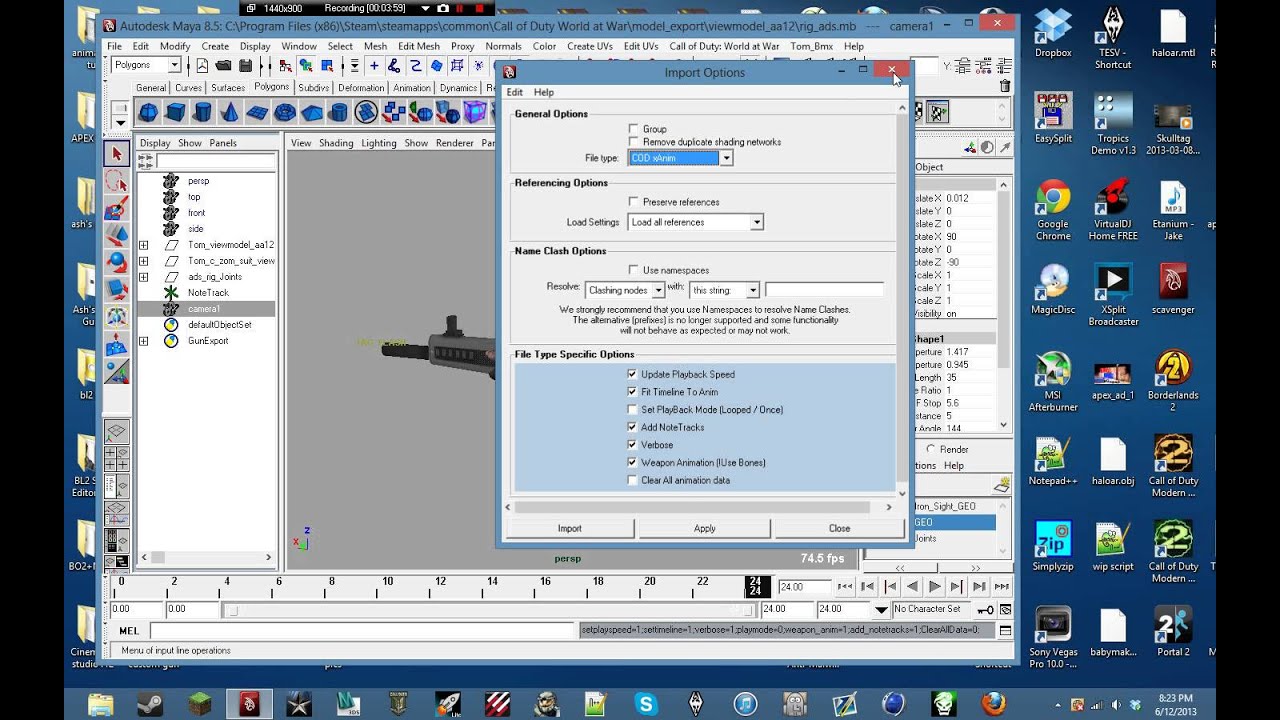Enable Use namespaces checkbox
Viewport: 1280px width, 720px height.
[x=633, y=270]
